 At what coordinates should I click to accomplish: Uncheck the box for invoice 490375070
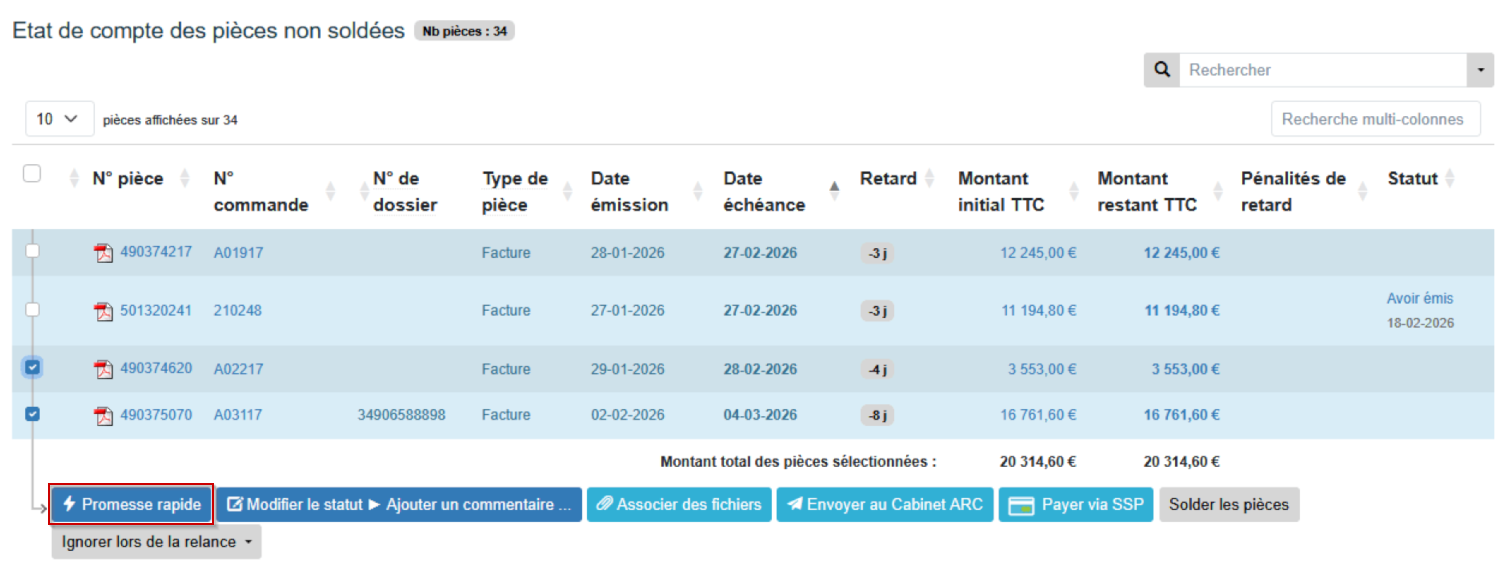point(32,413)
